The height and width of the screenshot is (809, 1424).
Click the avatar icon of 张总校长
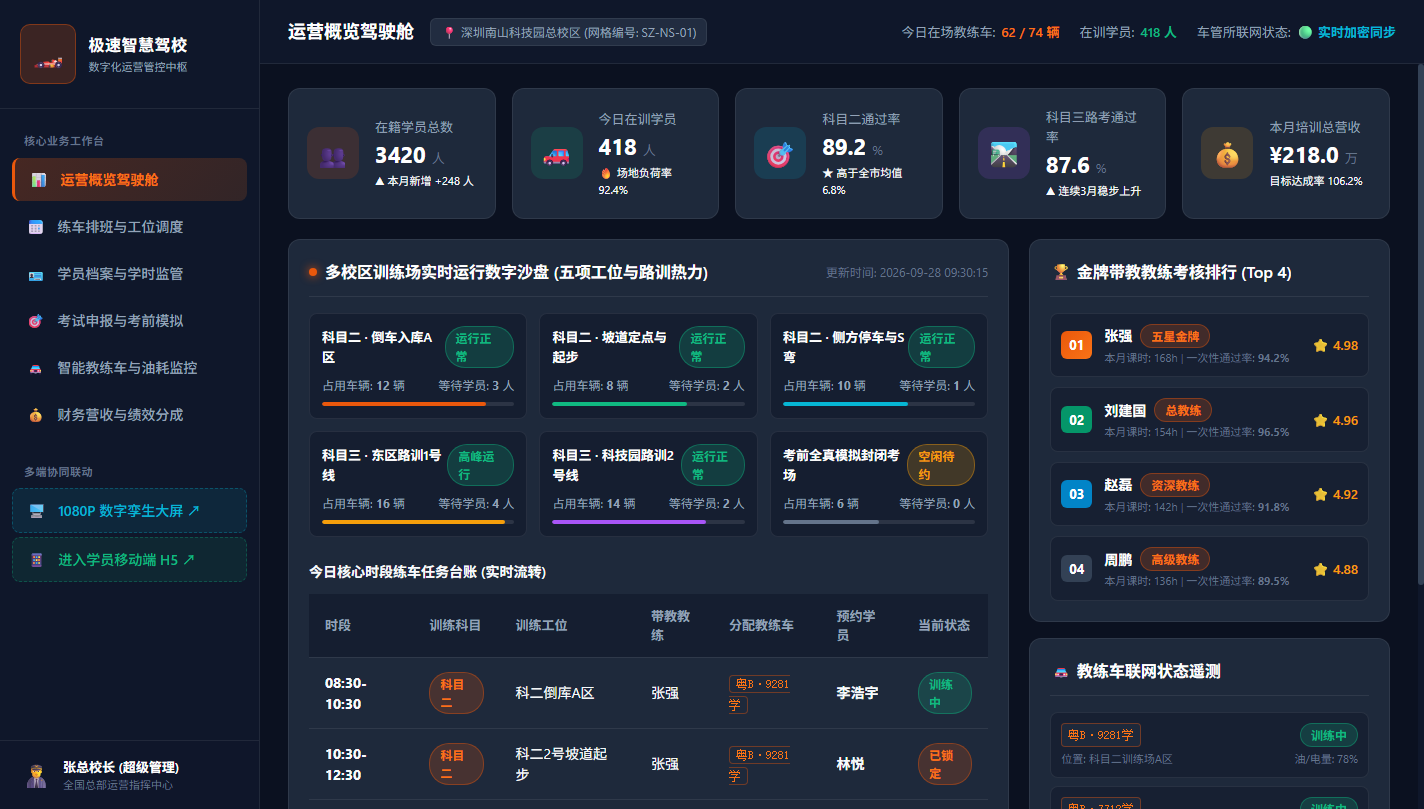coord(36,775)
